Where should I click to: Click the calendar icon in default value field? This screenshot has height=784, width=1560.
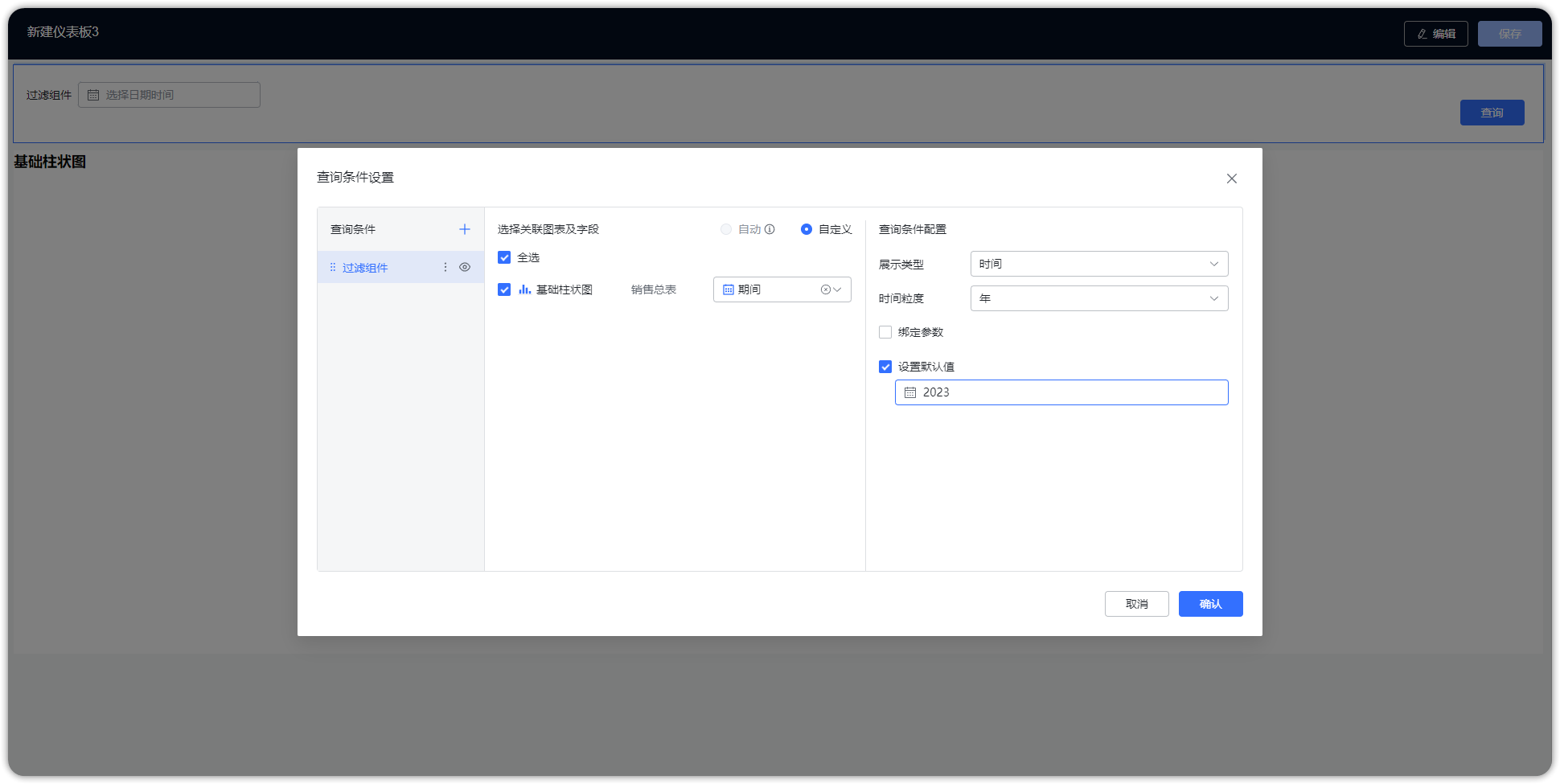pos(910,392)
